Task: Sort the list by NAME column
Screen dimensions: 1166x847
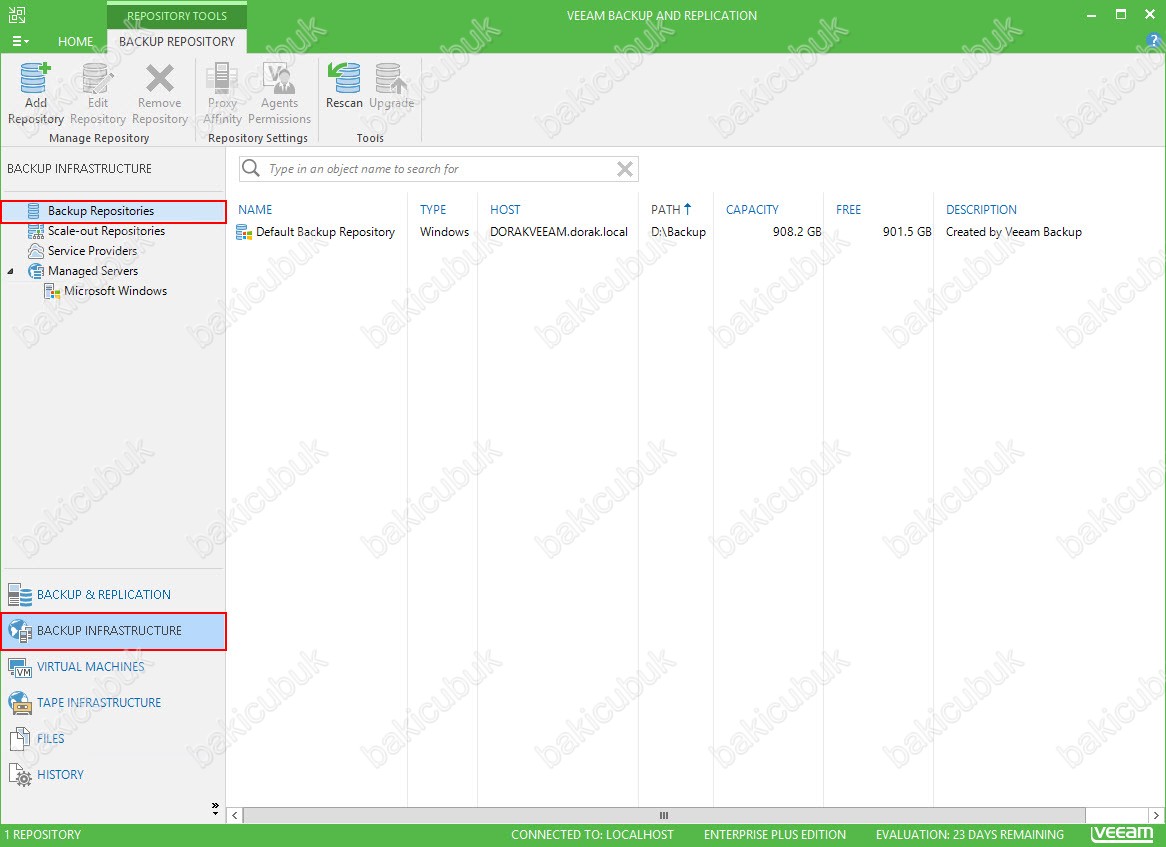Action: coord(255,210)
